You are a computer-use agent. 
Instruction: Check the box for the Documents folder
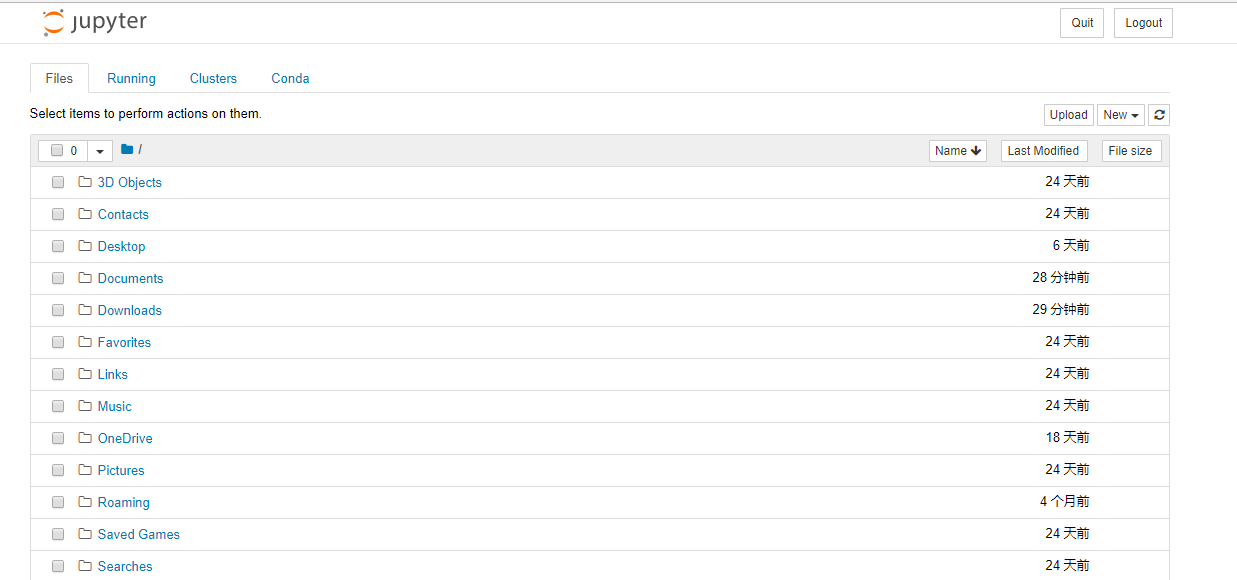pos(58,278)
